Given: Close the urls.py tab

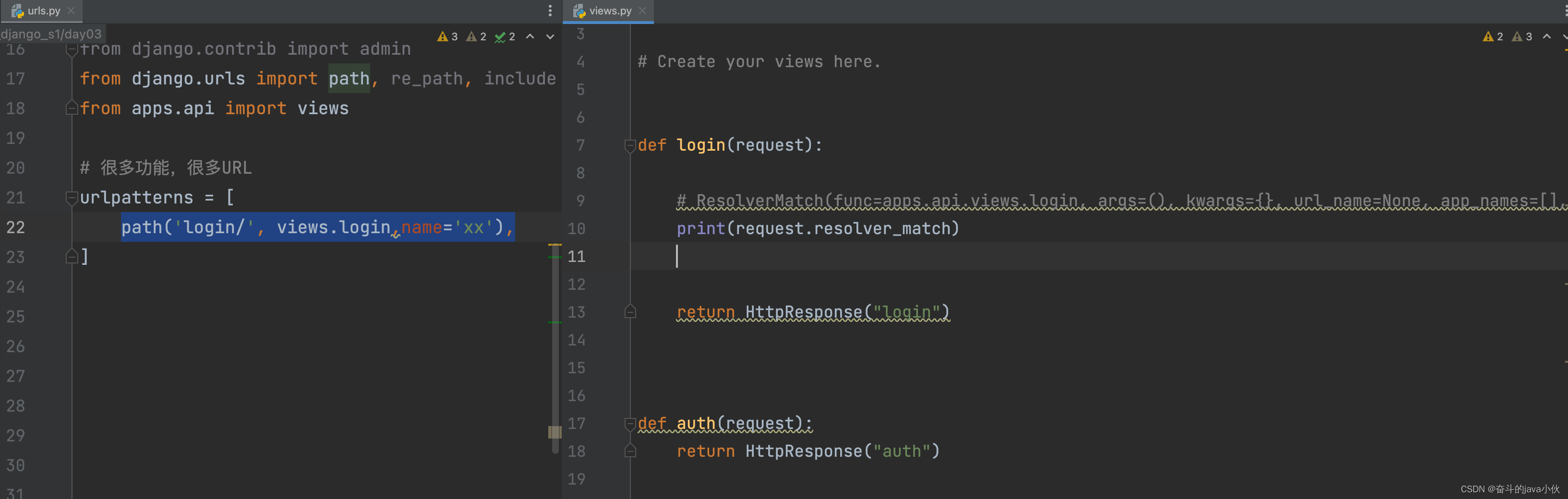Looking at the screenshot, I should 72,11.
